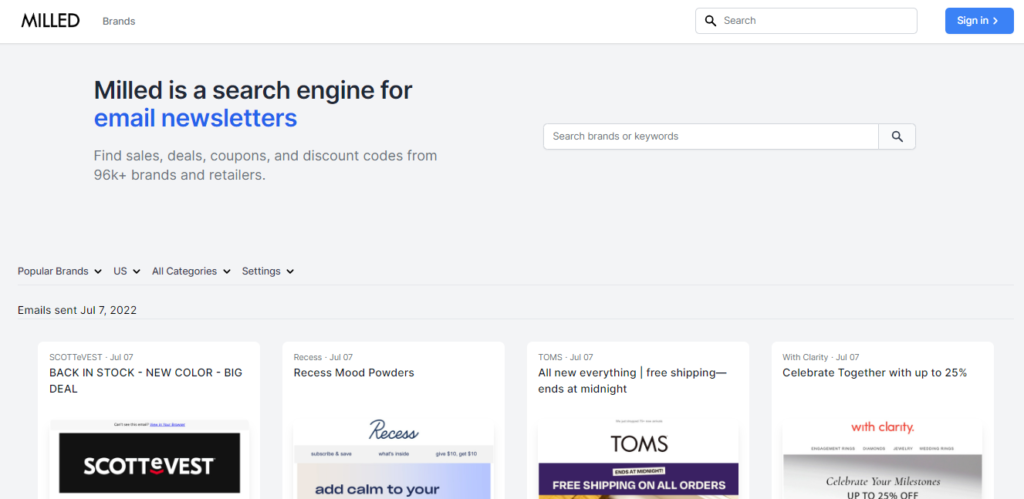
Task: Open the Settings dropdown
Action: coord(268,271)
